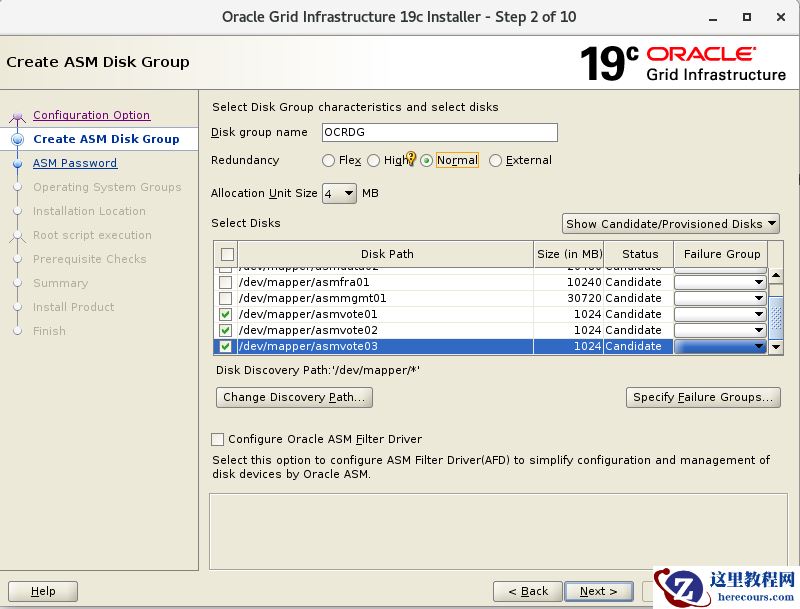Click the disk list scrollbar down arrow
This screenshot has width=800, height=609.
776,347
